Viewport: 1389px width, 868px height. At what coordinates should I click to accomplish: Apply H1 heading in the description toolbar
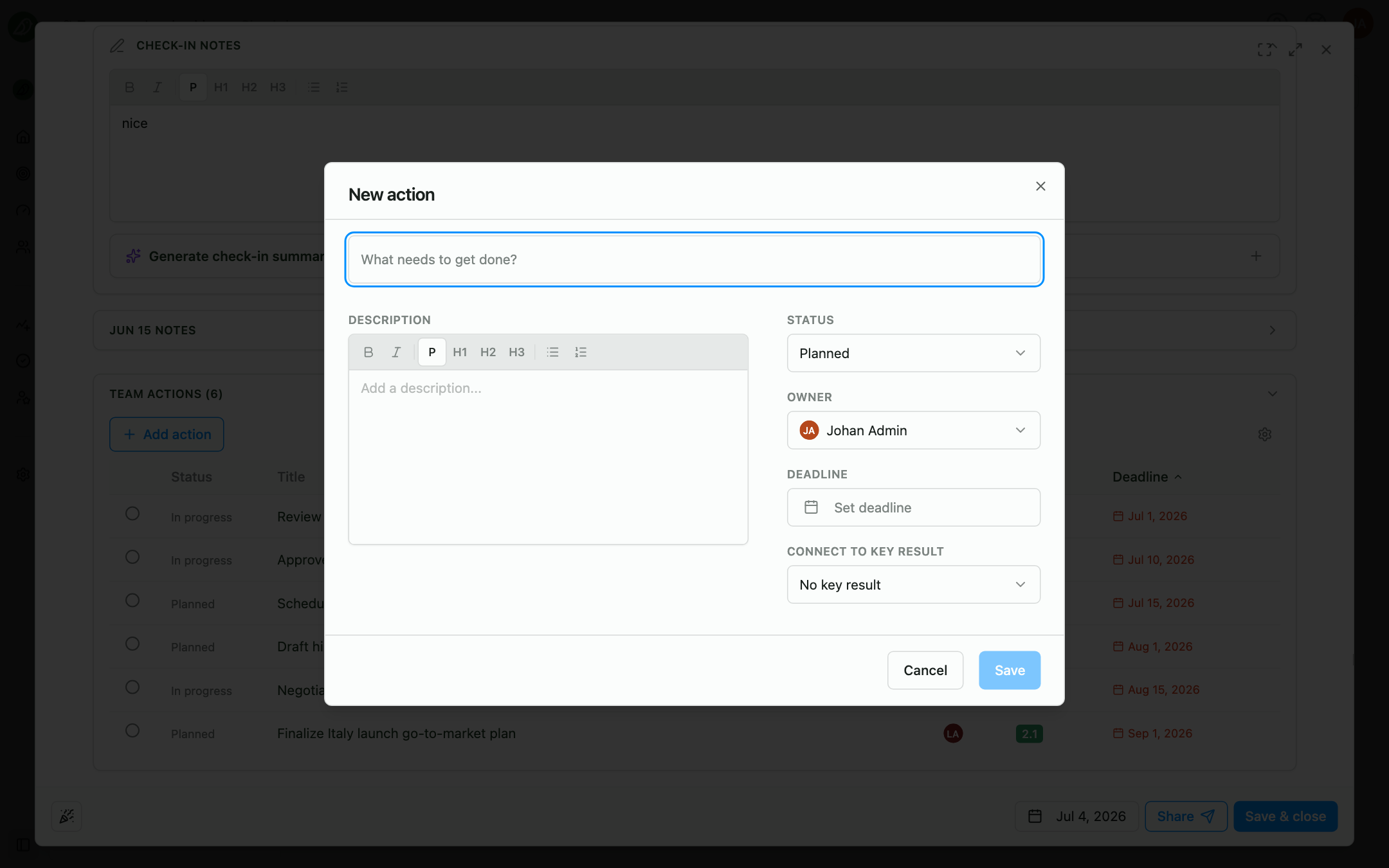click(460, 352)
